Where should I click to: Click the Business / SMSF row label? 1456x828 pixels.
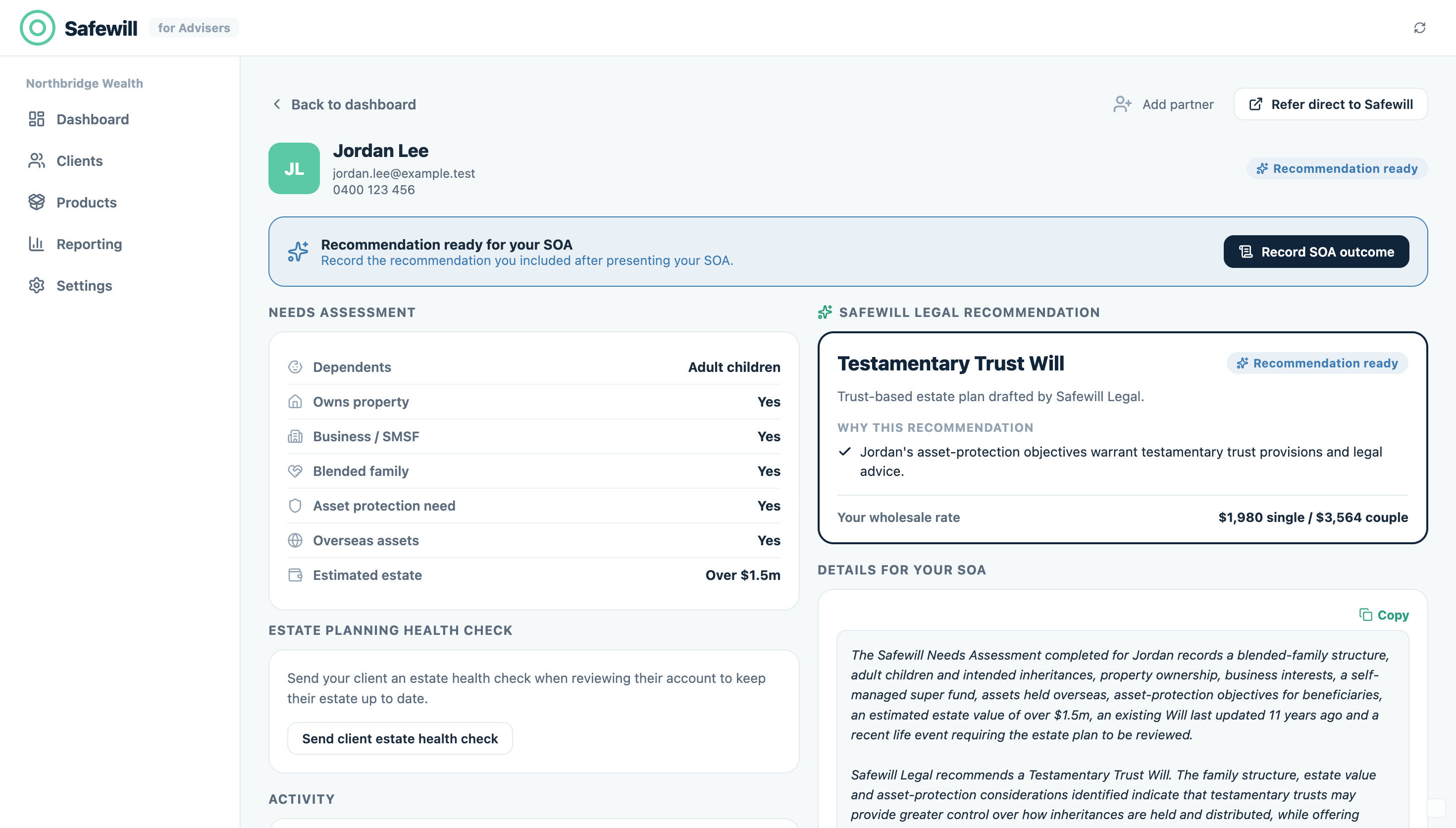(x=366, y=436)
